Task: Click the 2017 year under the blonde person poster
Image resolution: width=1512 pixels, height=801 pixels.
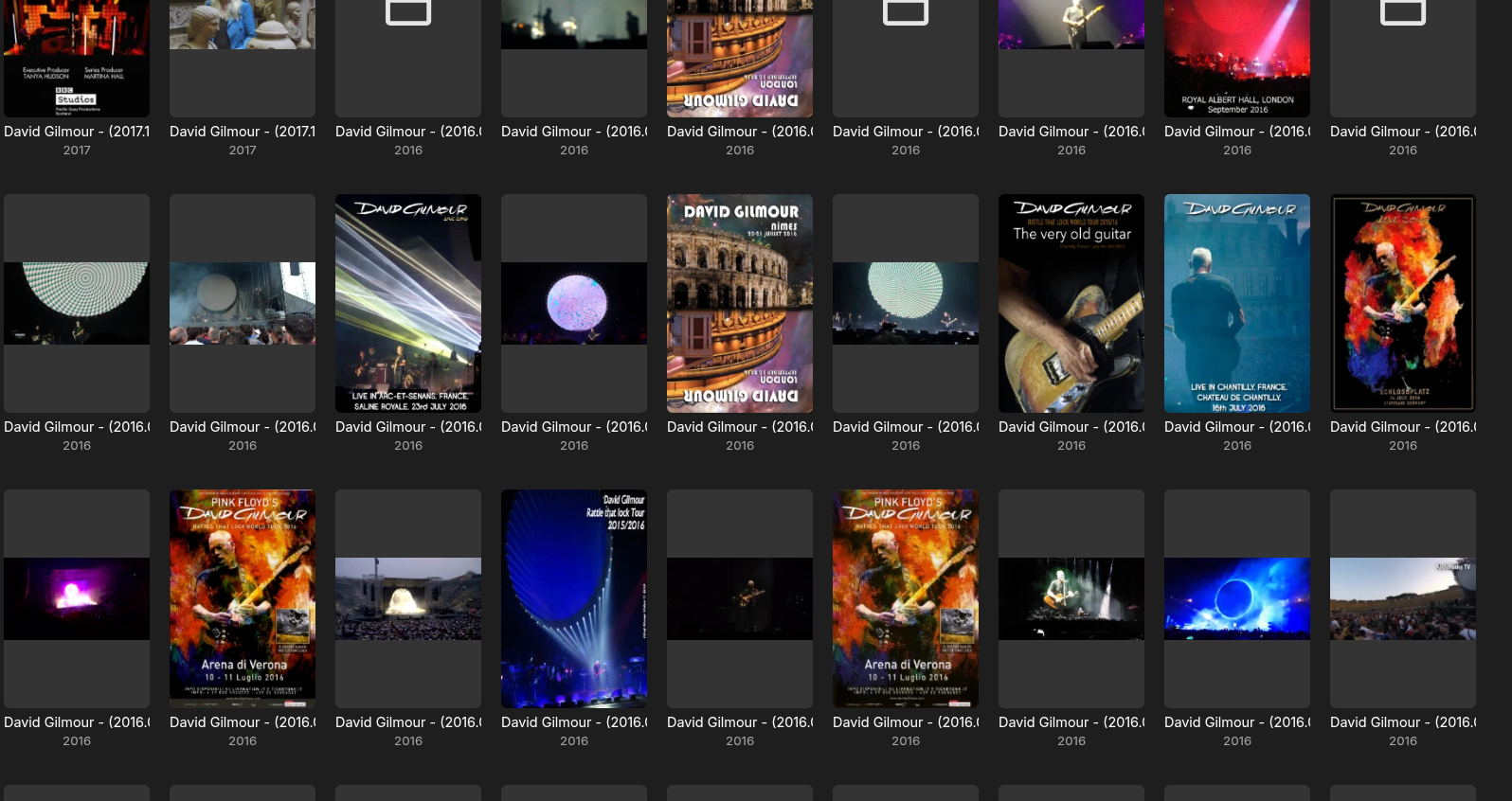Action: click(243, 151)
